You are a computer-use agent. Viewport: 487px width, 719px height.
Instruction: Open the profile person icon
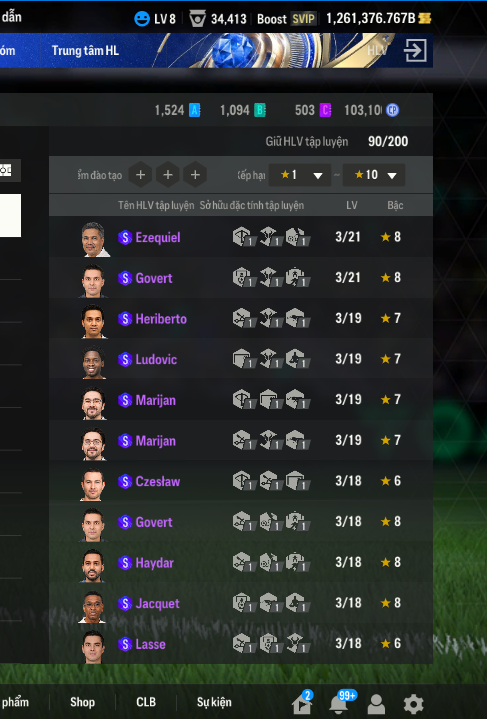point(376,703)
